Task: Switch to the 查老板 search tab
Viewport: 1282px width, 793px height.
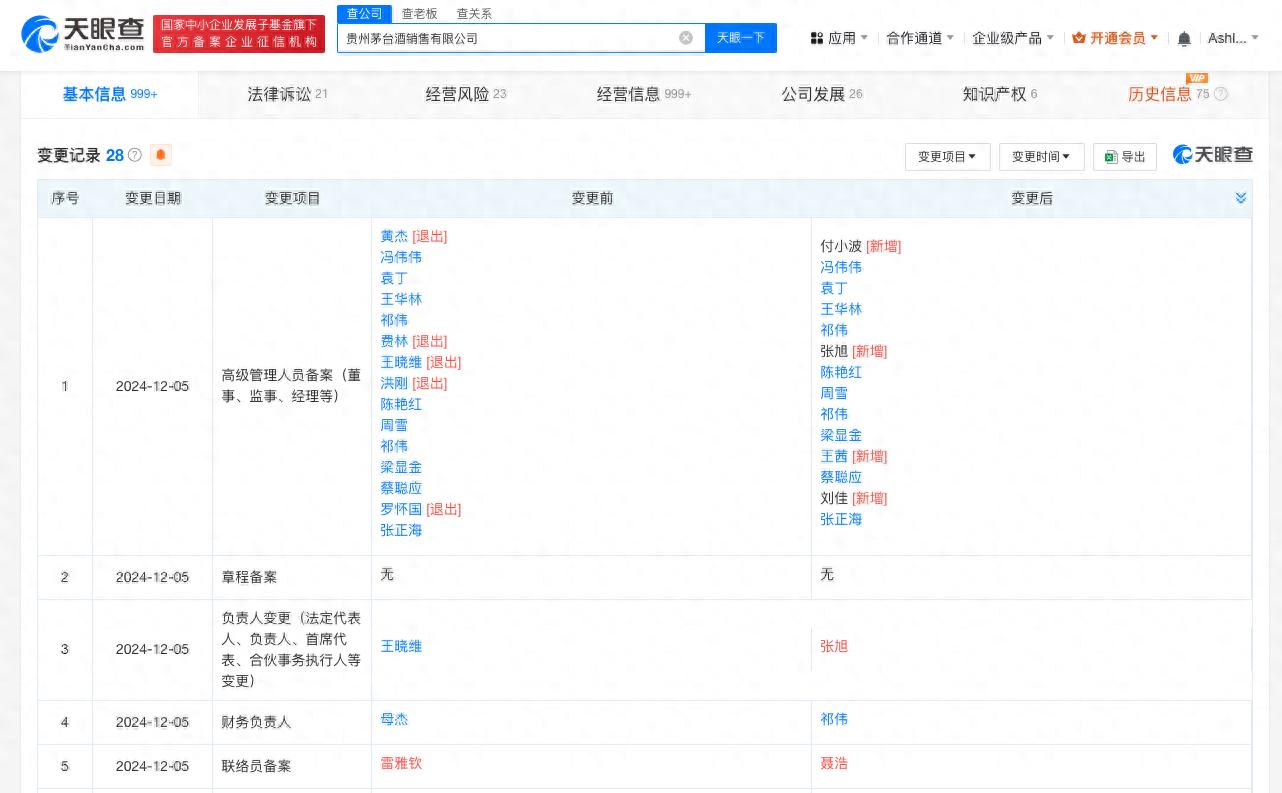Action: (x=419, y=13)
